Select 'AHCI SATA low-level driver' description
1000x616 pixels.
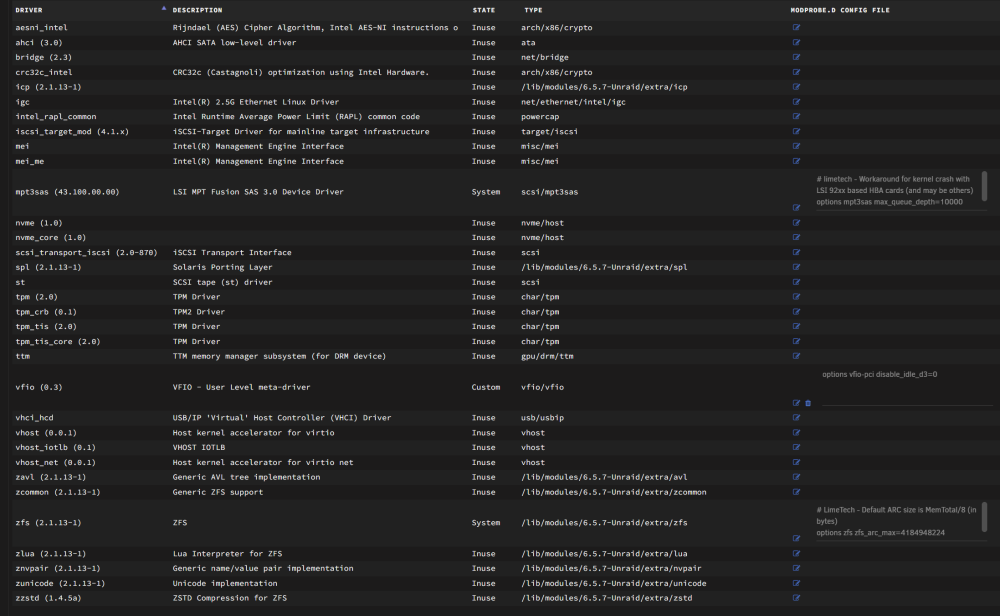tap(234, 43)
